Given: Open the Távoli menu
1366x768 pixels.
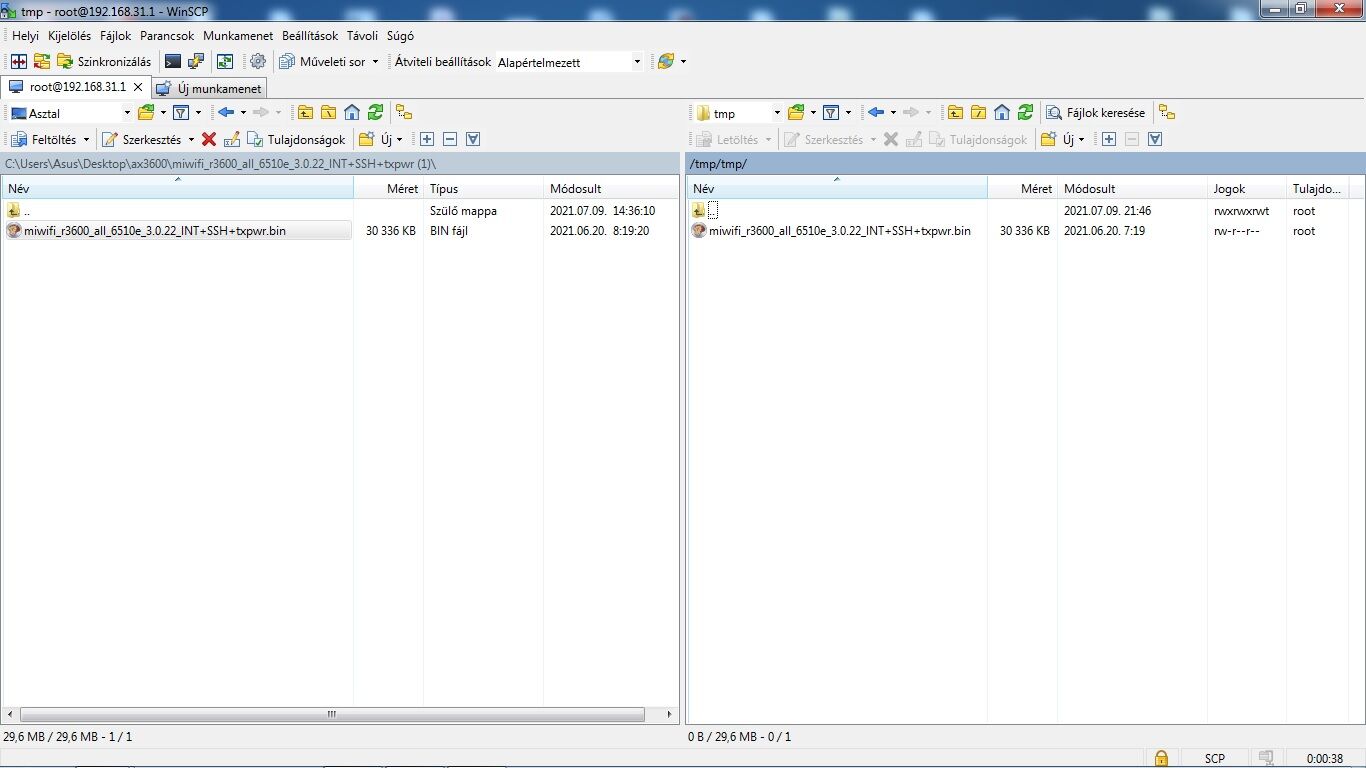Looking at the screenshot, I should (362, 35).
